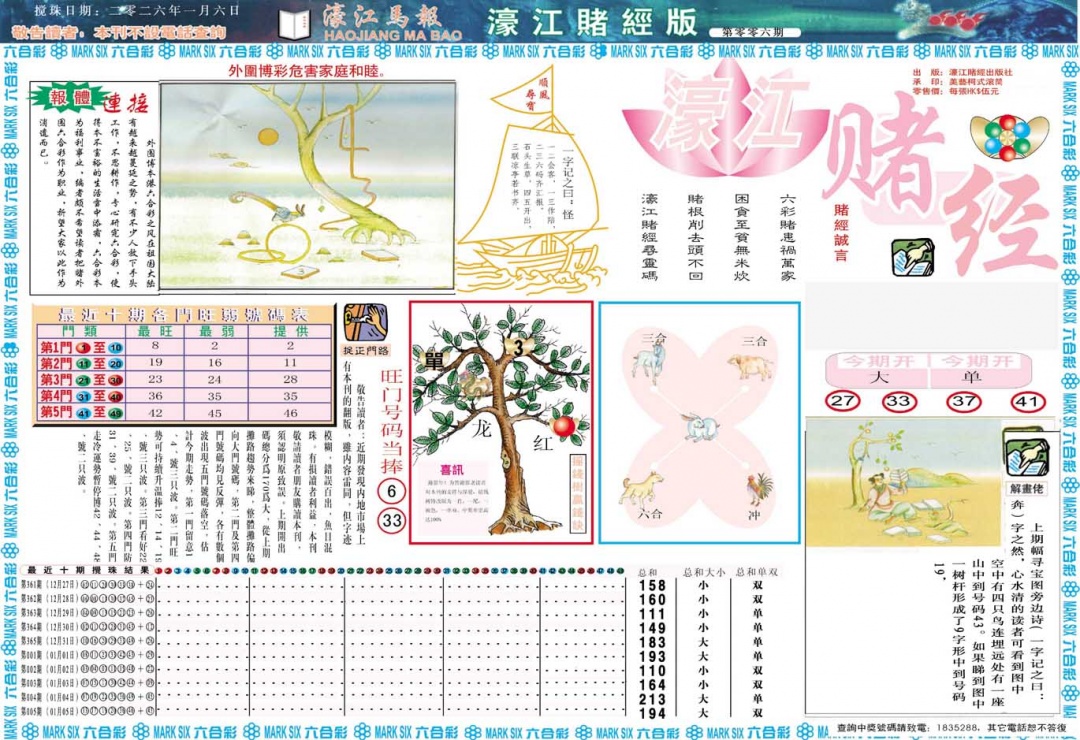
Task: Click the 喜訊 pink button
Action: tap(452, 471)
